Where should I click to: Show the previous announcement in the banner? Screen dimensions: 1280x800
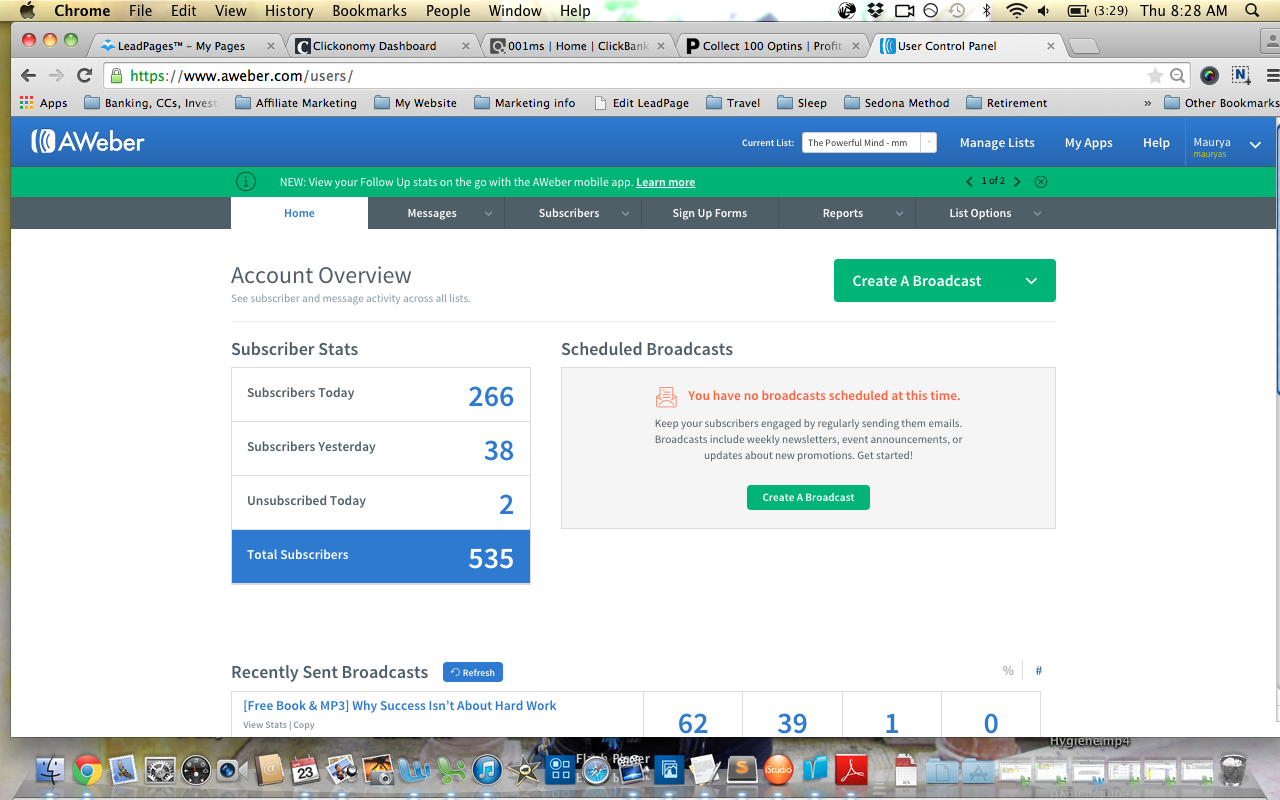[x=968, y=181]
